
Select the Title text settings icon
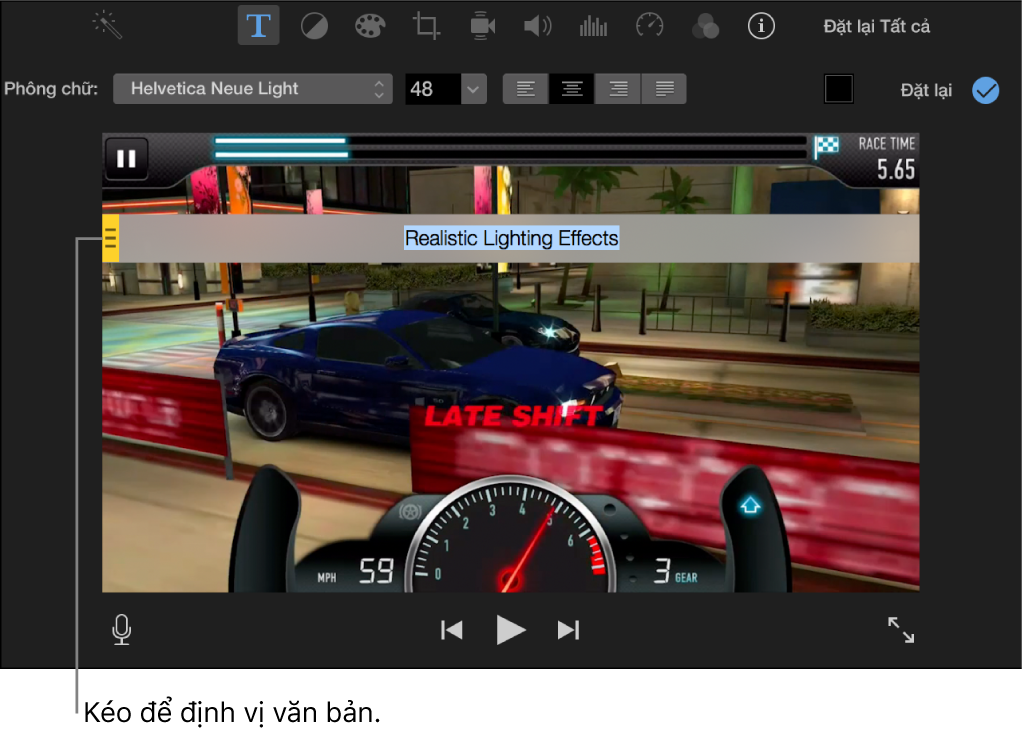point(258,25)
